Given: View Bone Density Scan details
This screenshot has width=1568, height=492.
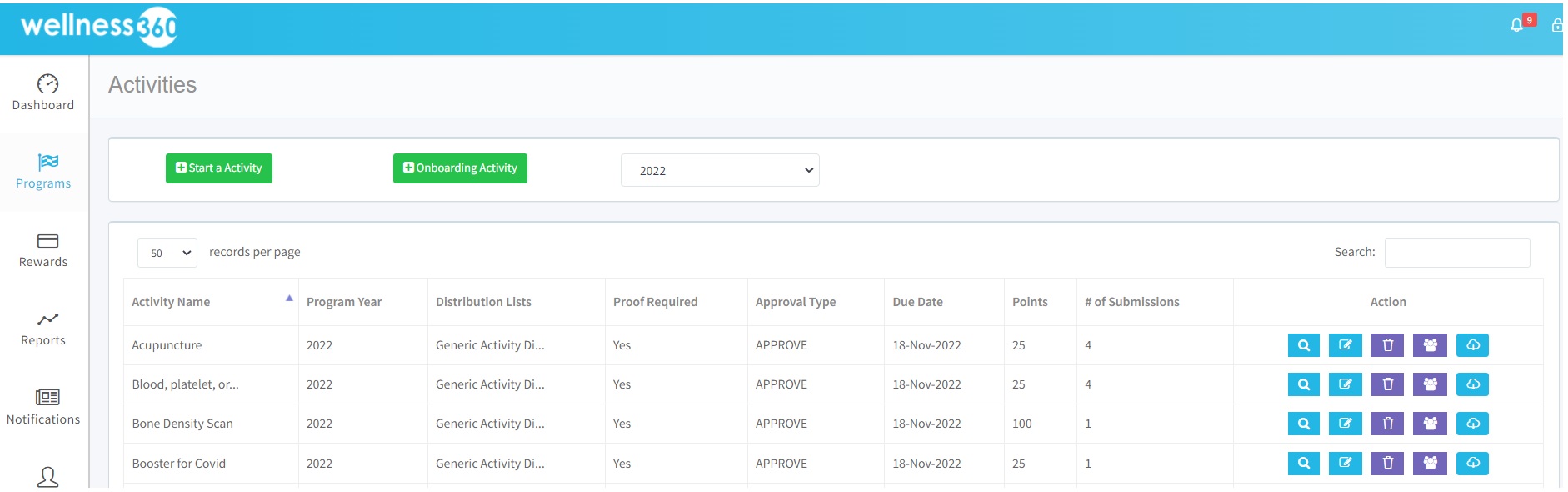Looking at the screenshot, I should click(1304, 424).
